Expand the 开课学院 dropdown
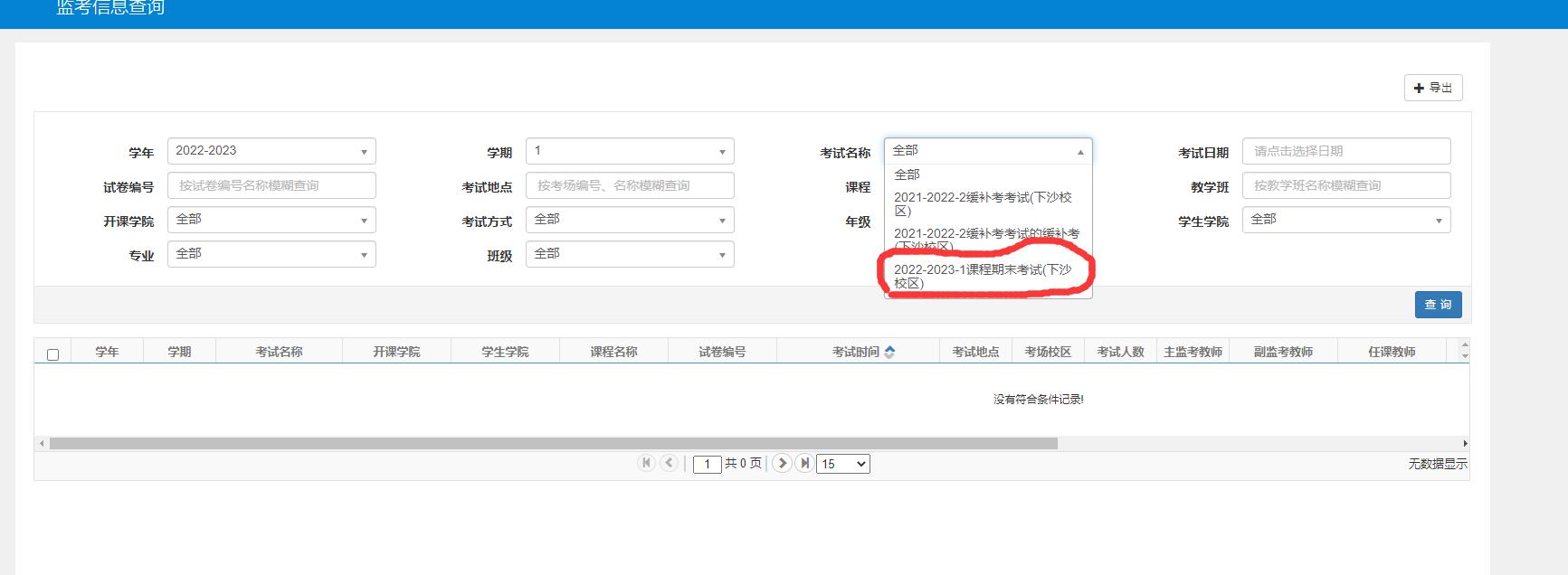The width and height of the screenshot is (1568, 575). point(271,220)
